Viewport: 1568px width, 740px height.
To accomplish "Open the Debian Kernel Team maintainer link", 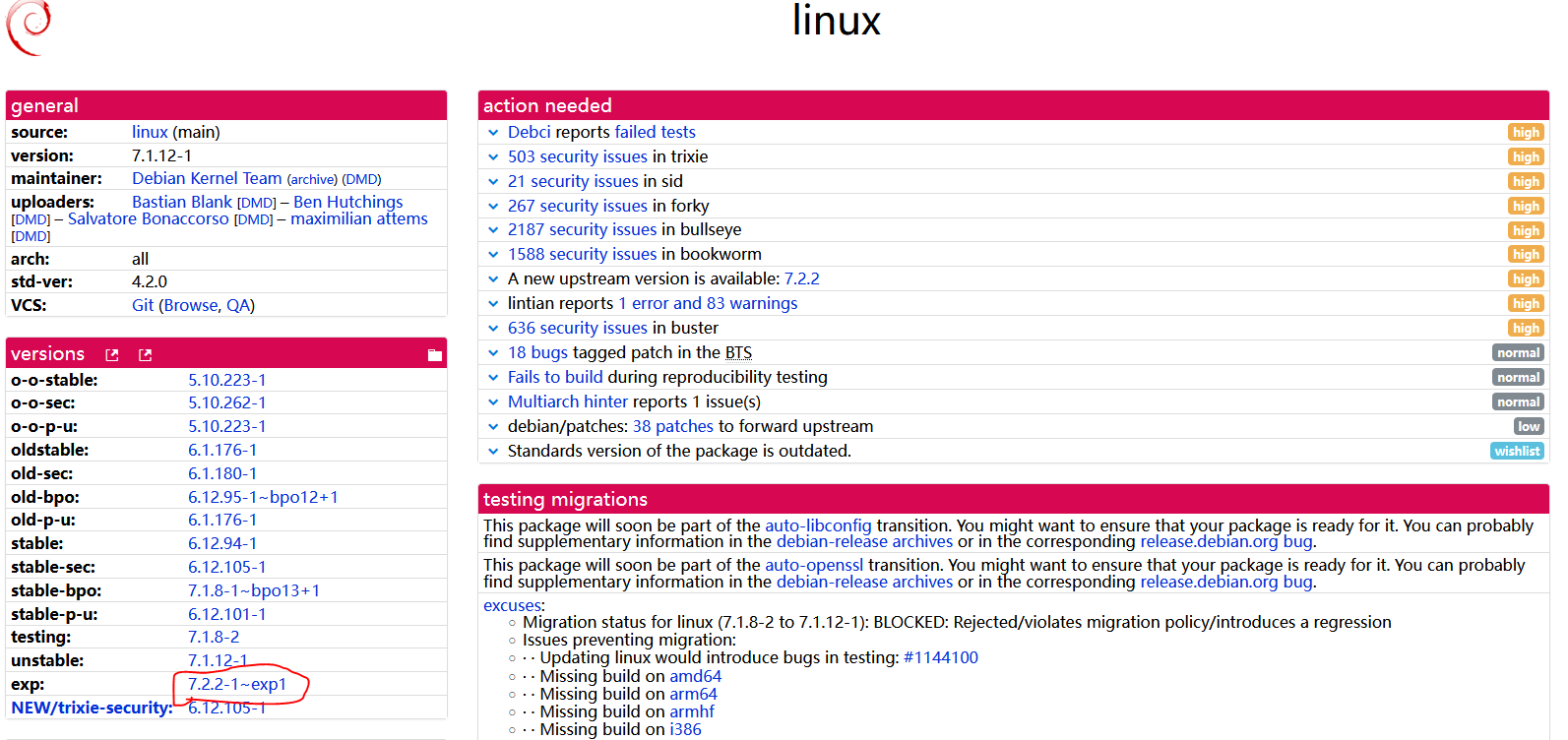I will (207, 178).
